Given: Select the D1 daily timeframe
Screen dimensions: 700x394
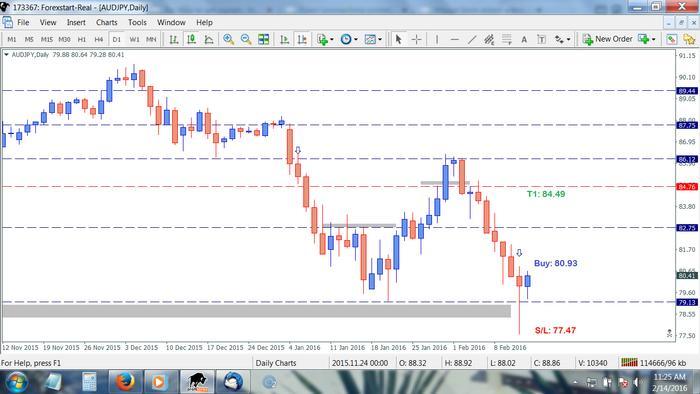Looking at the screenshot, I should 117,39.
